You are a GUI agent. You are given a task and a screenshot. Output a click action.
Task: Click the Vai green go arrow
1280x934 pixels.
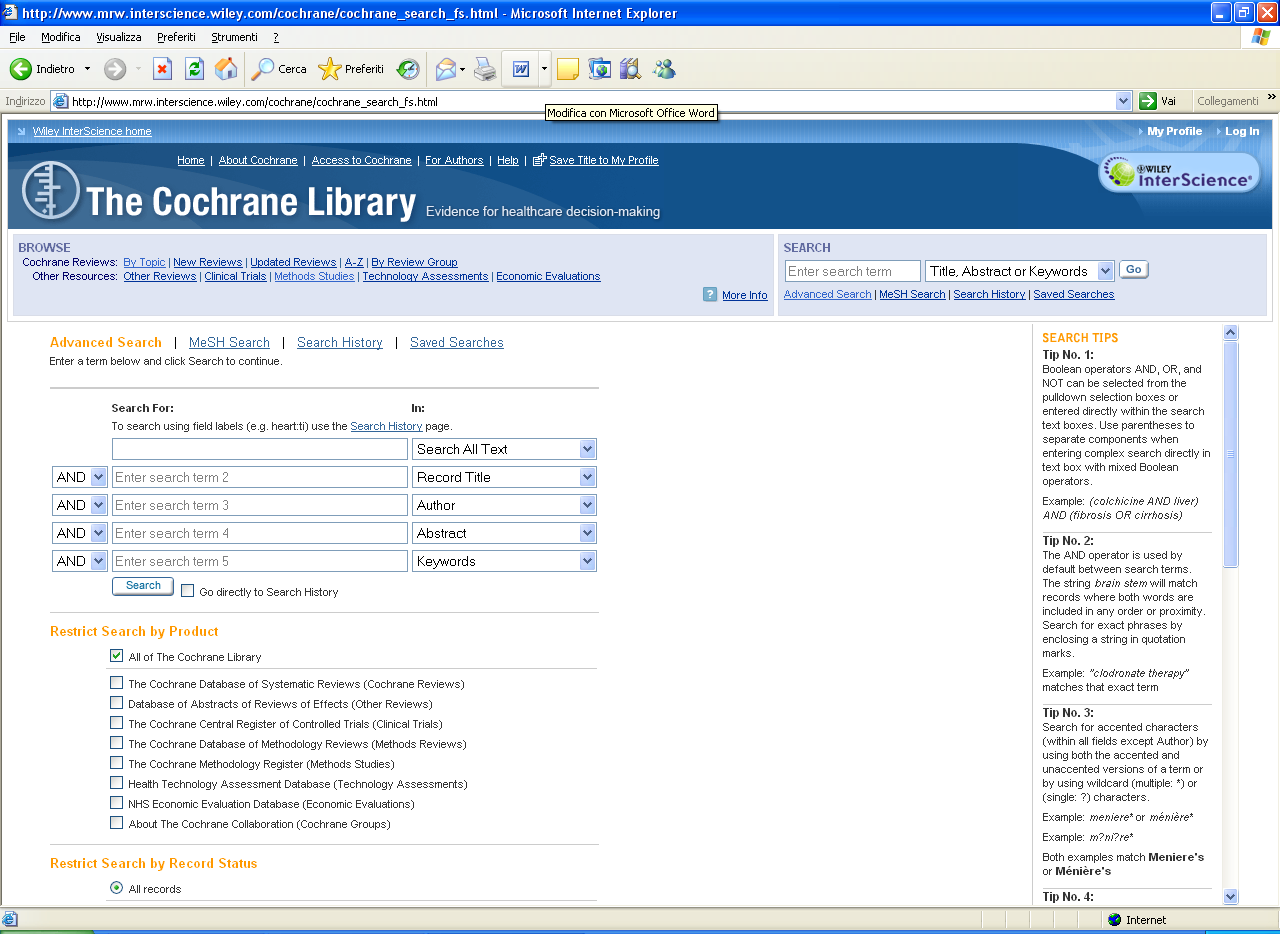pos(1148,101)
